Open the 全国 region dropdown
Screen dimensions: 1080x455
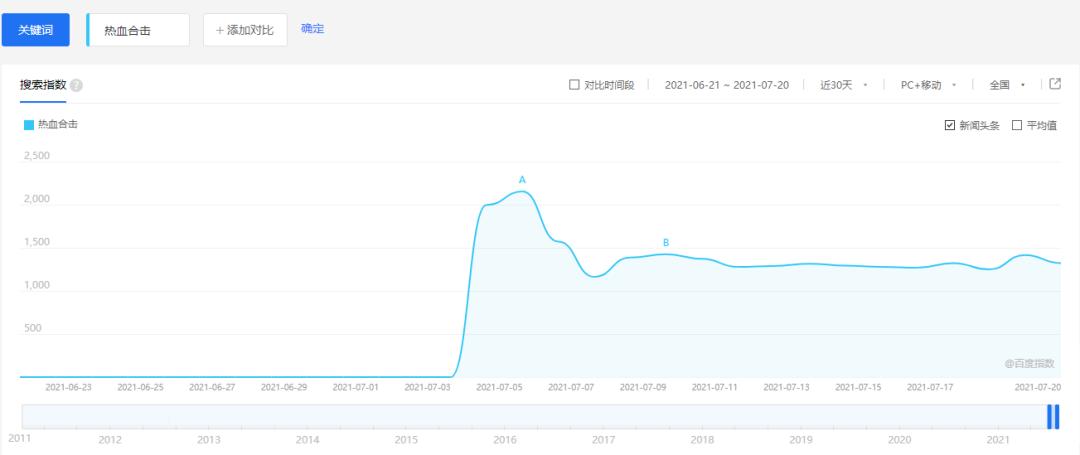click(x=1006, y=85)
